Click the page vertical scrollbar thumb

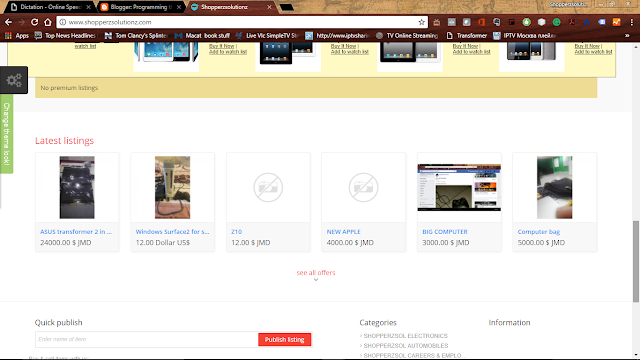pyautogui.click(x=636, y=261)
